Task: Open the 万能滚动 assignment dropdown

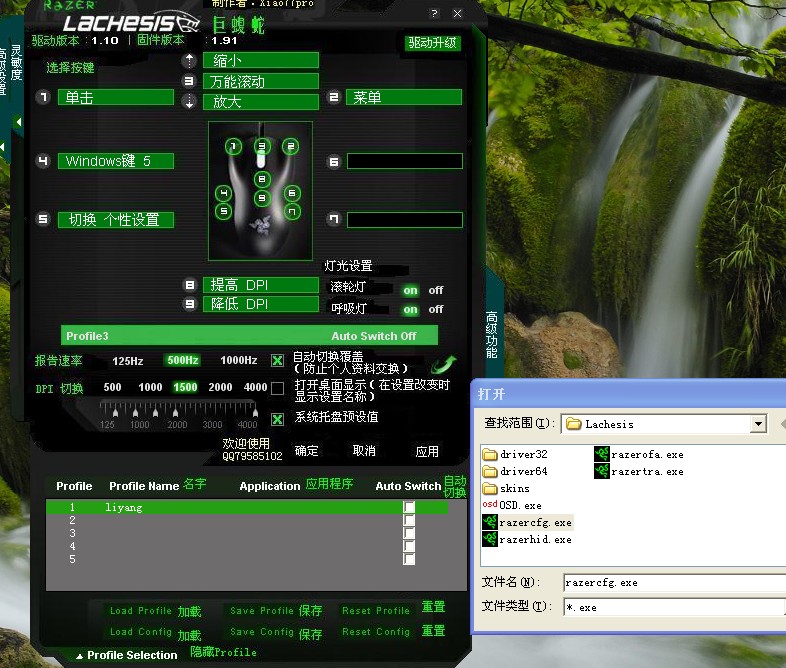Action: tap(261, 81)
